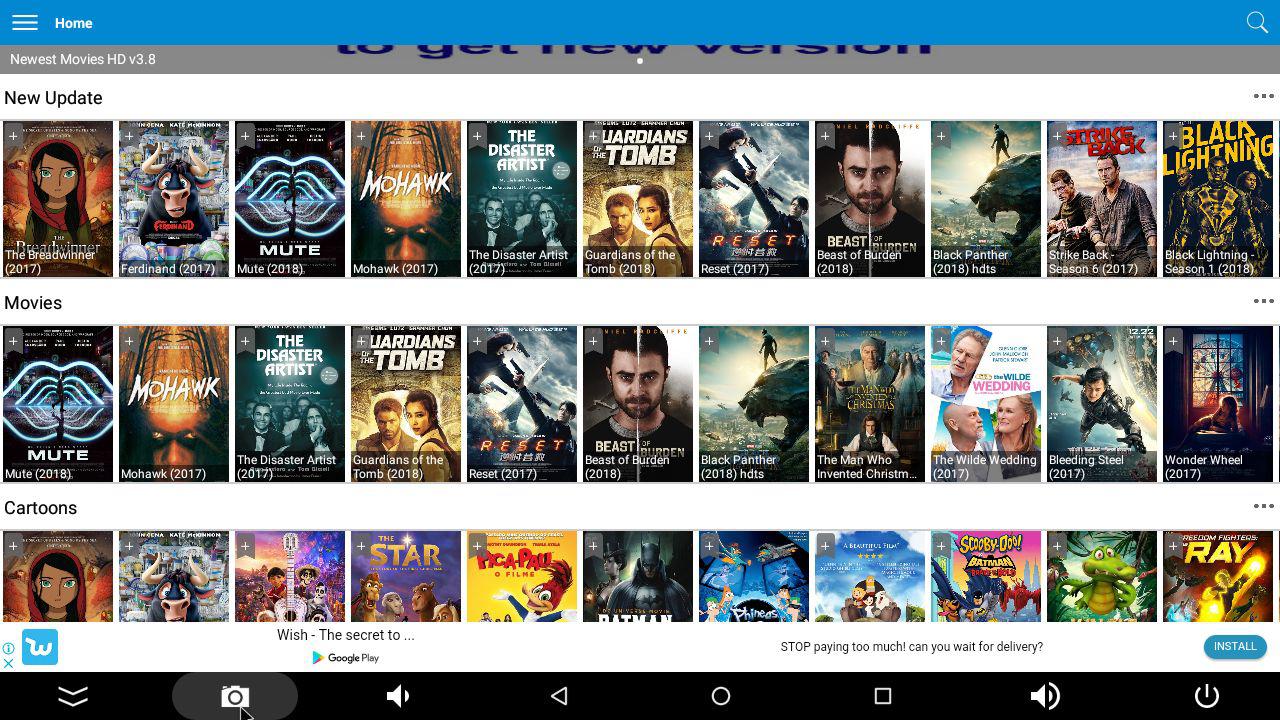Screen dimensions: 1280x720
Task: Open the Movies section's three-dot menu
Action: 1263,301
